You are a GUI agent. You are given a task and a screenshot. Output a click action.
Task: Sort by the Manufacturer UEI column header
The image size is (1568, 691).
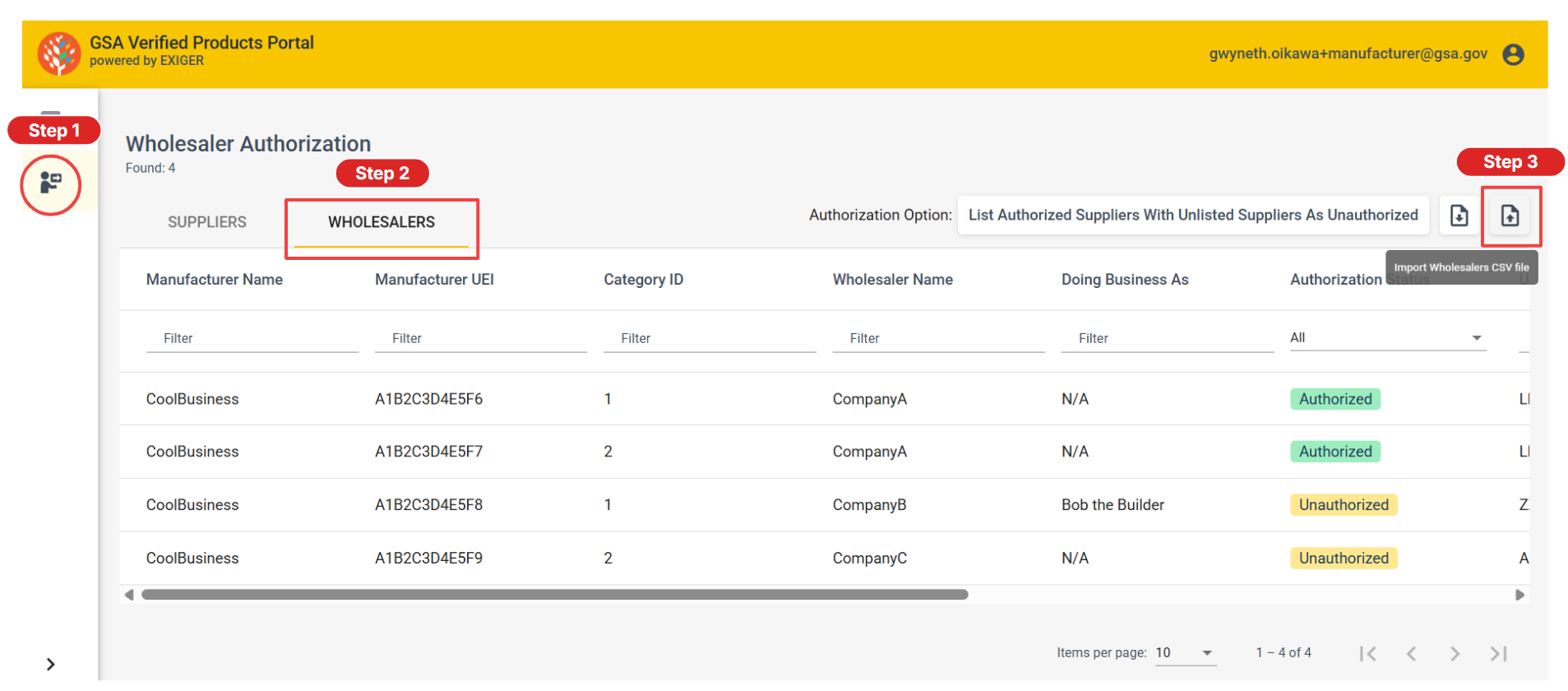(x=434, y=280)
